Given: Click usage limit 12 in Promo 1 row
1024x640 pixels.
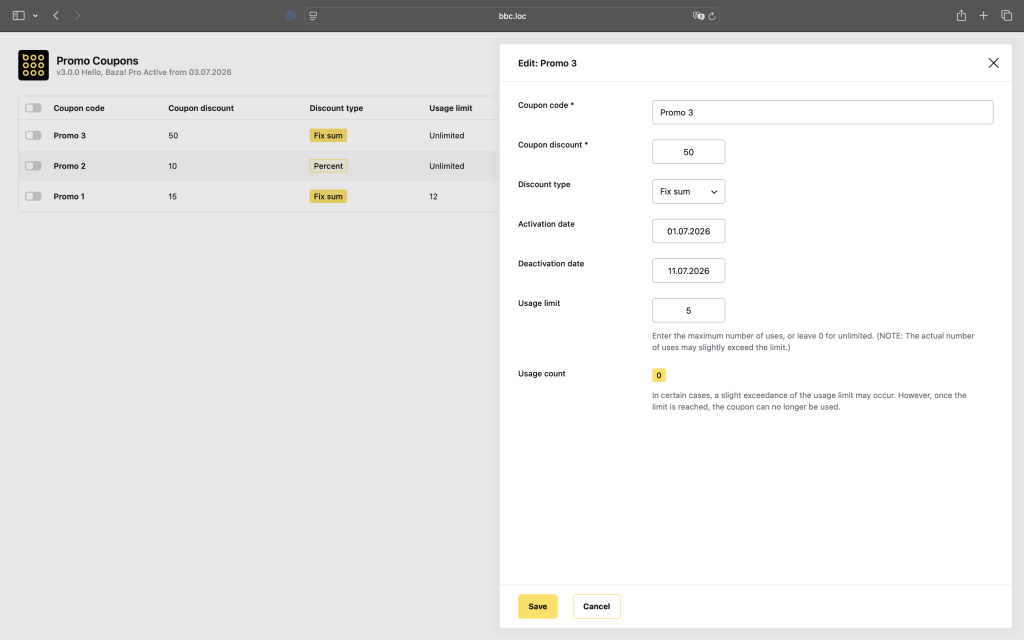Looking at the screenshot, I should pyautogui.click(x=433, y=196).
